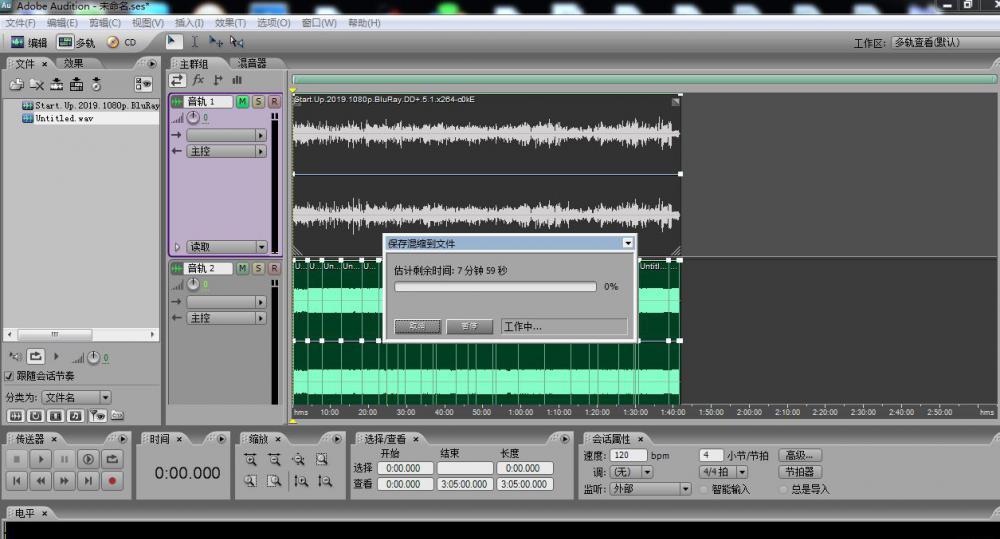Click Zoom In Horizontally icon
Viewport: 1000px width, 539px height.
point(251,459)
